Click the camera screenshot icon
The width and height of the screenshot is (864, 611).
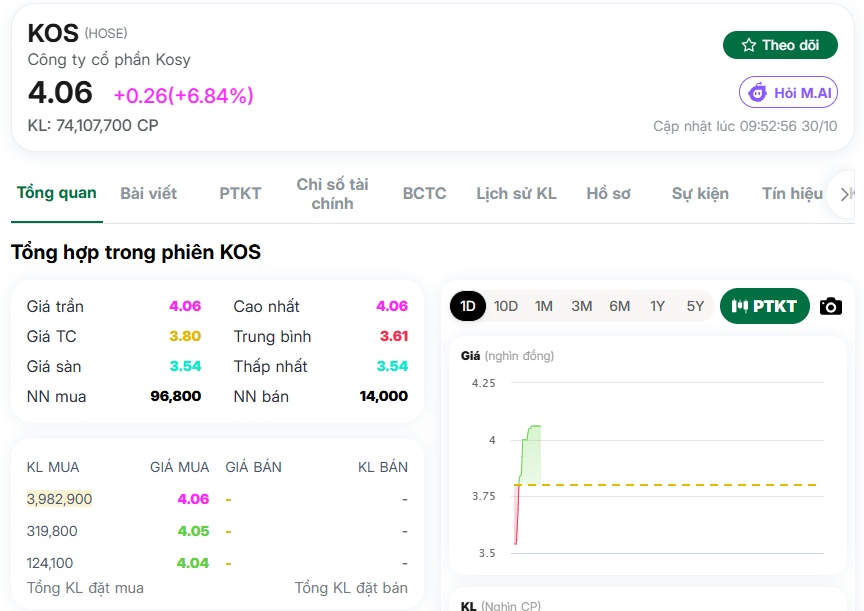tap(830, 306)
